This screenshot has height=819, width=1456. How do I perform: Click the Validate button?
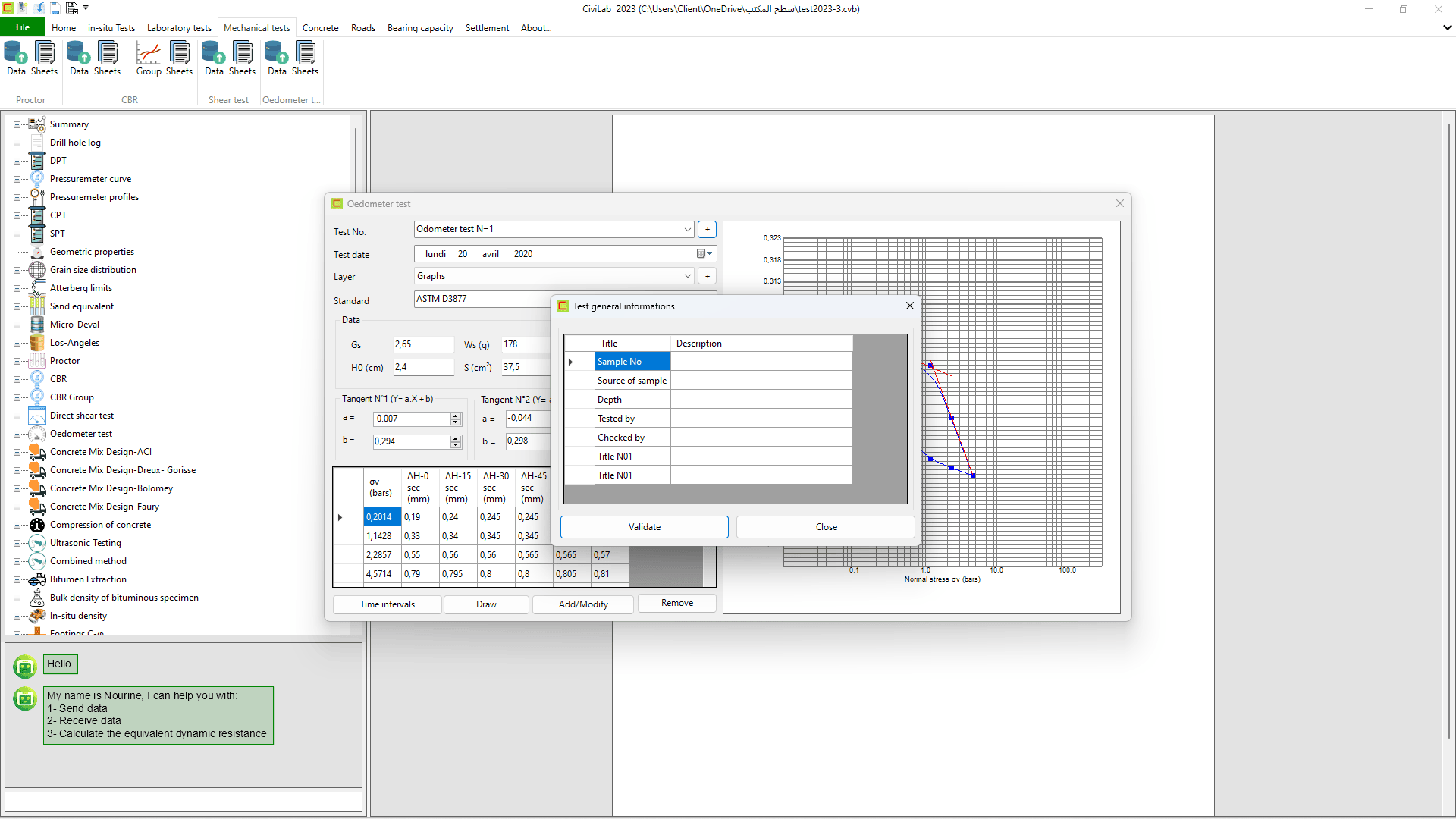(x=644, y=526)
